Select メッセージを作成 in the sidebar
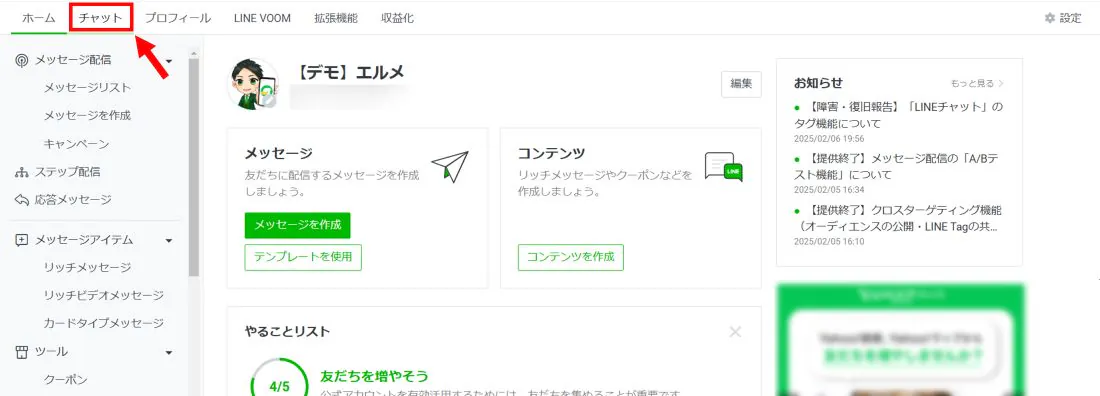The width and height of the screenshot is (1100, 396). pos(87,115)
